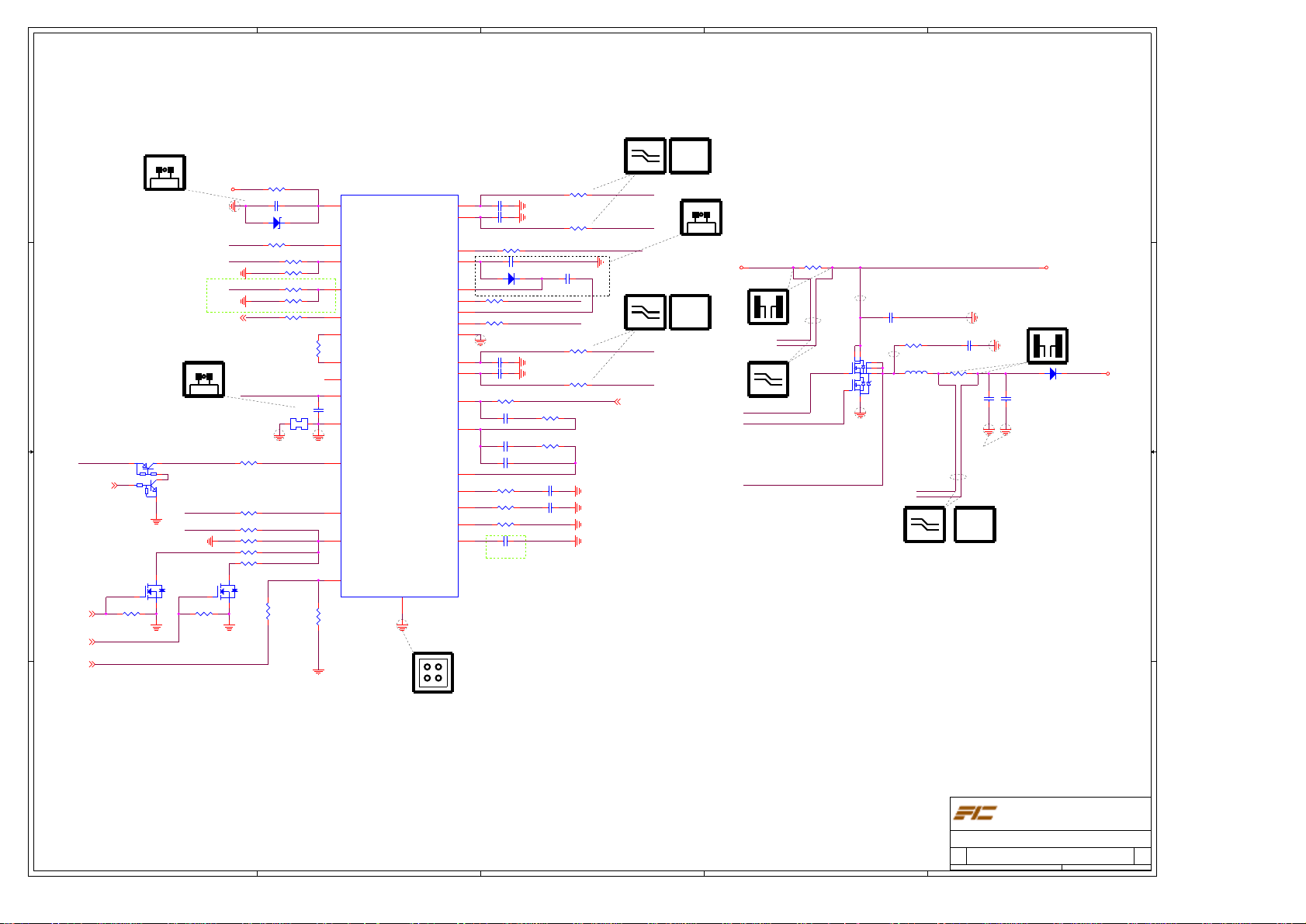The height and width of the screenshot is (924, 1306).
Task: Select the left output capacitor before the output diode
Action: click(989, 398)
